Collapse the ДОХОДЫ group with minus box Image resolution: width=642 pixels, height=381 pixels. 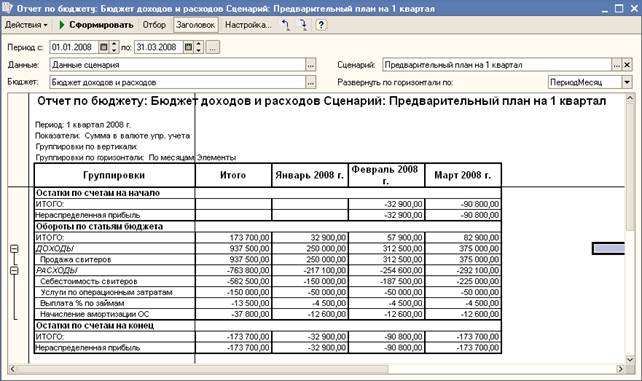point(14,249)
